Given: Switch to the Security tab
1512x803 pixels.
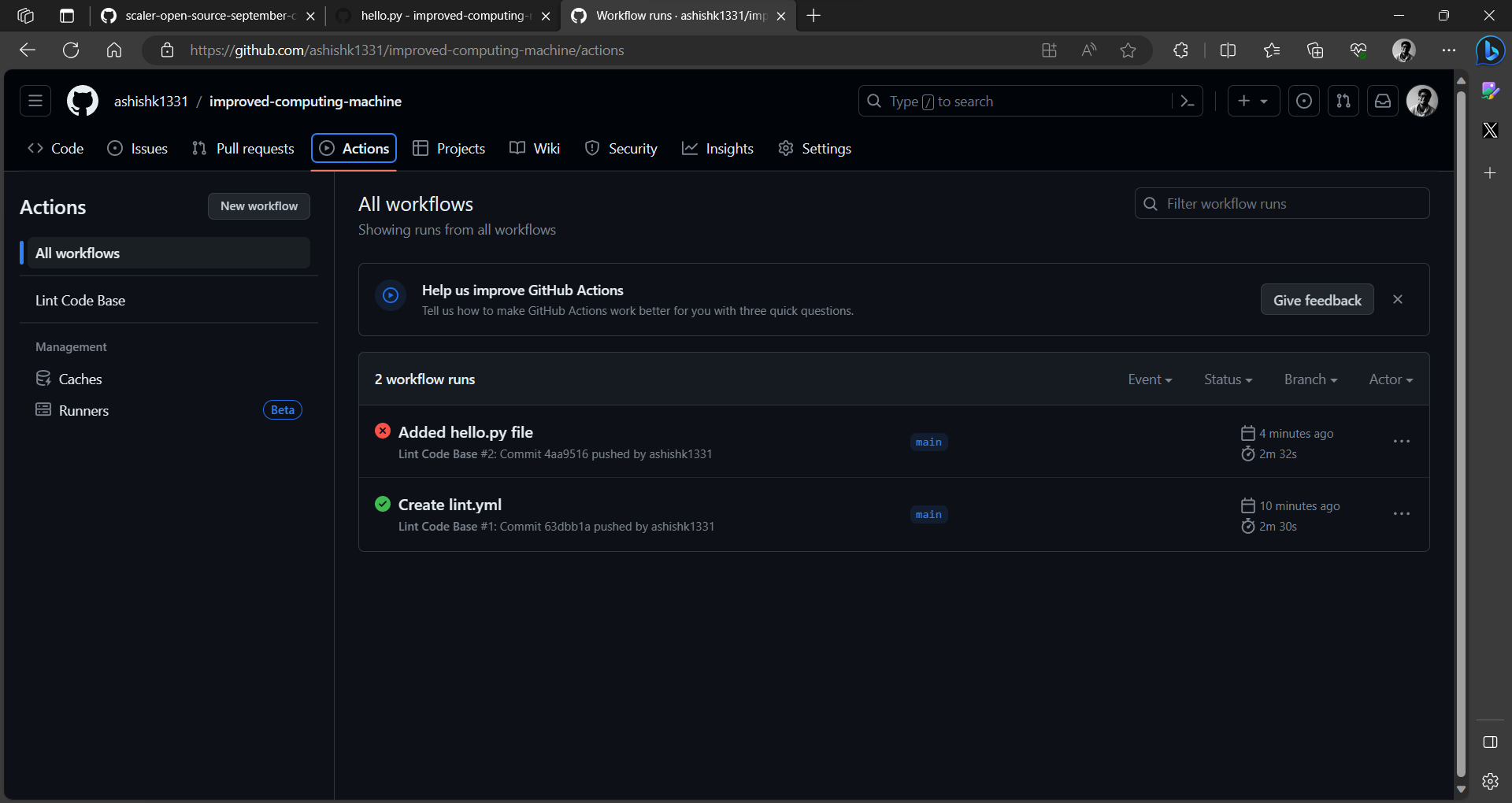Looking at the screenshot, I should [x=632, y=148].
